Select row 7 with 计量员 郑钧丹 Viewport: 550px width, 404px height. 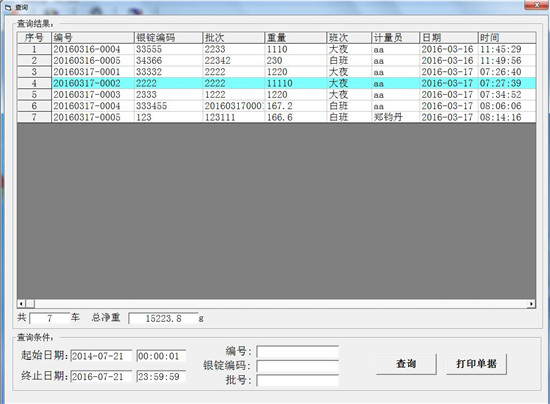[x=276, y=117]
